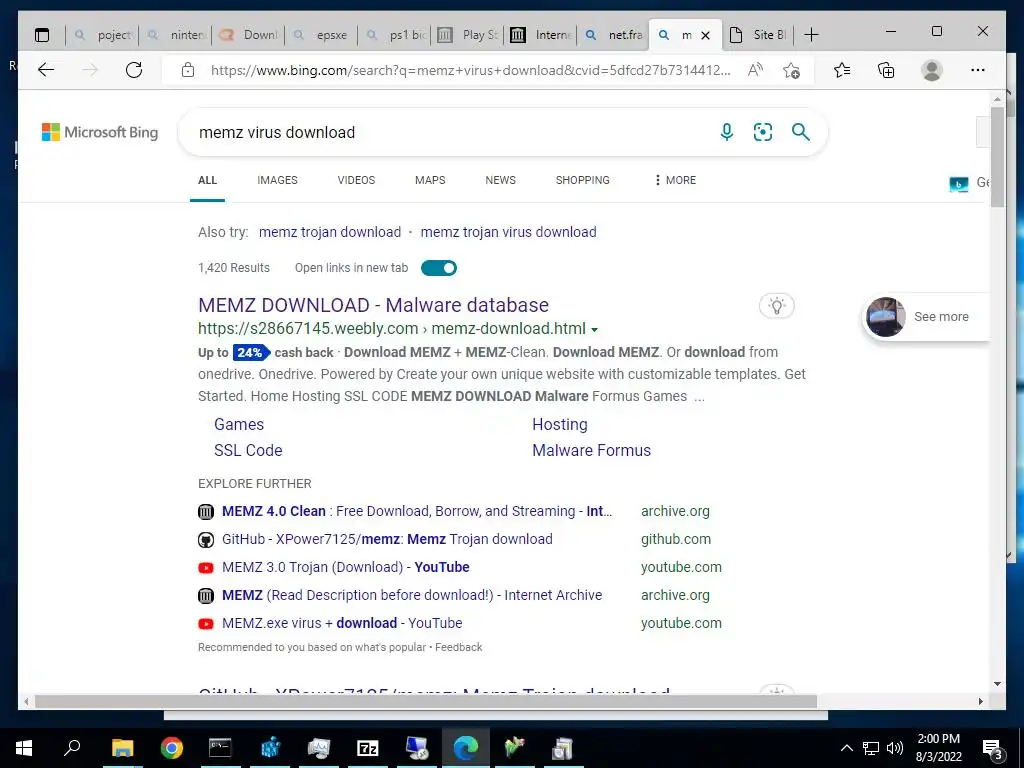The image size is (1024, 768).
Task: Turn off Open links in new tab
Action: point(439,268)
